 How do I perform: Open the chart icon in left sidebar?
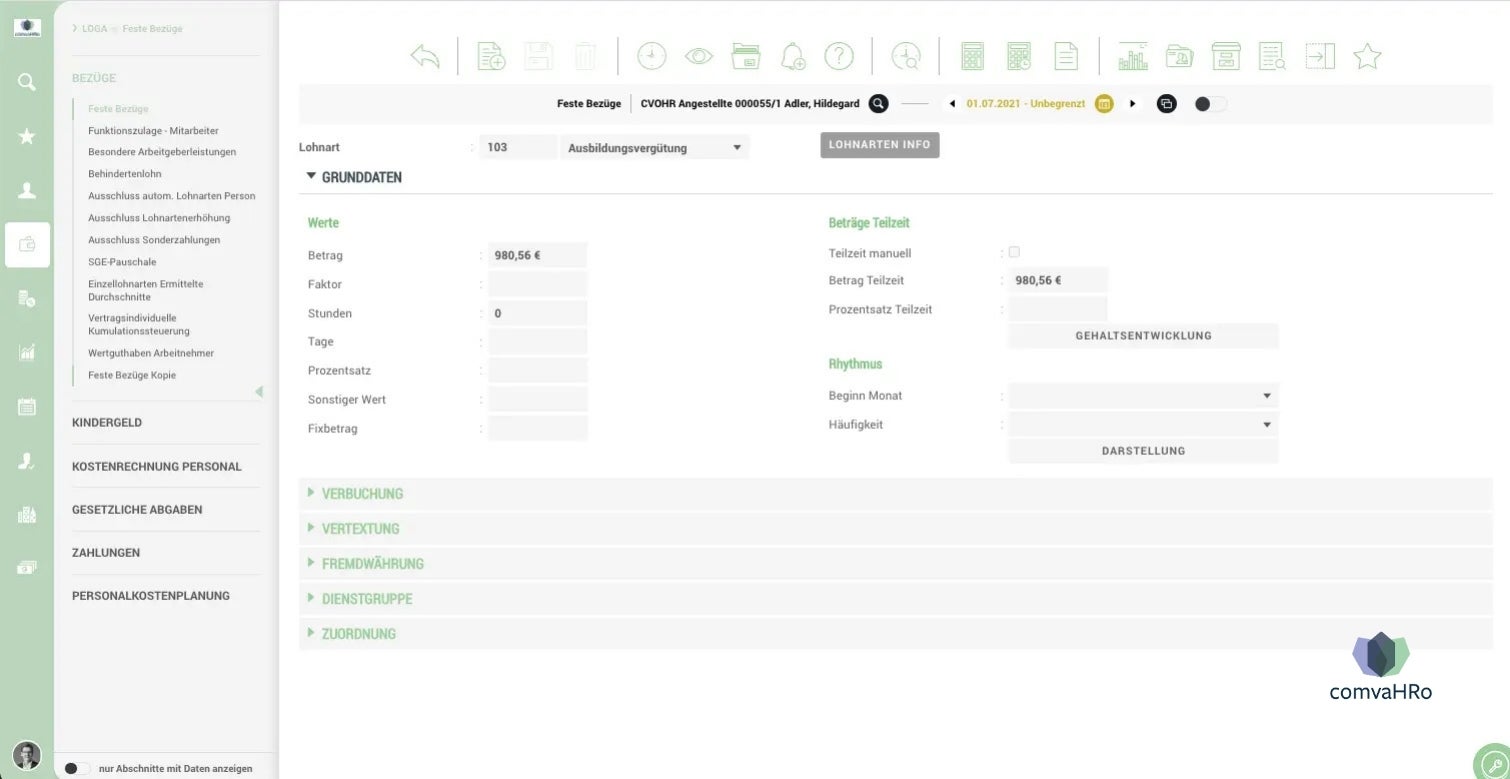27,352
